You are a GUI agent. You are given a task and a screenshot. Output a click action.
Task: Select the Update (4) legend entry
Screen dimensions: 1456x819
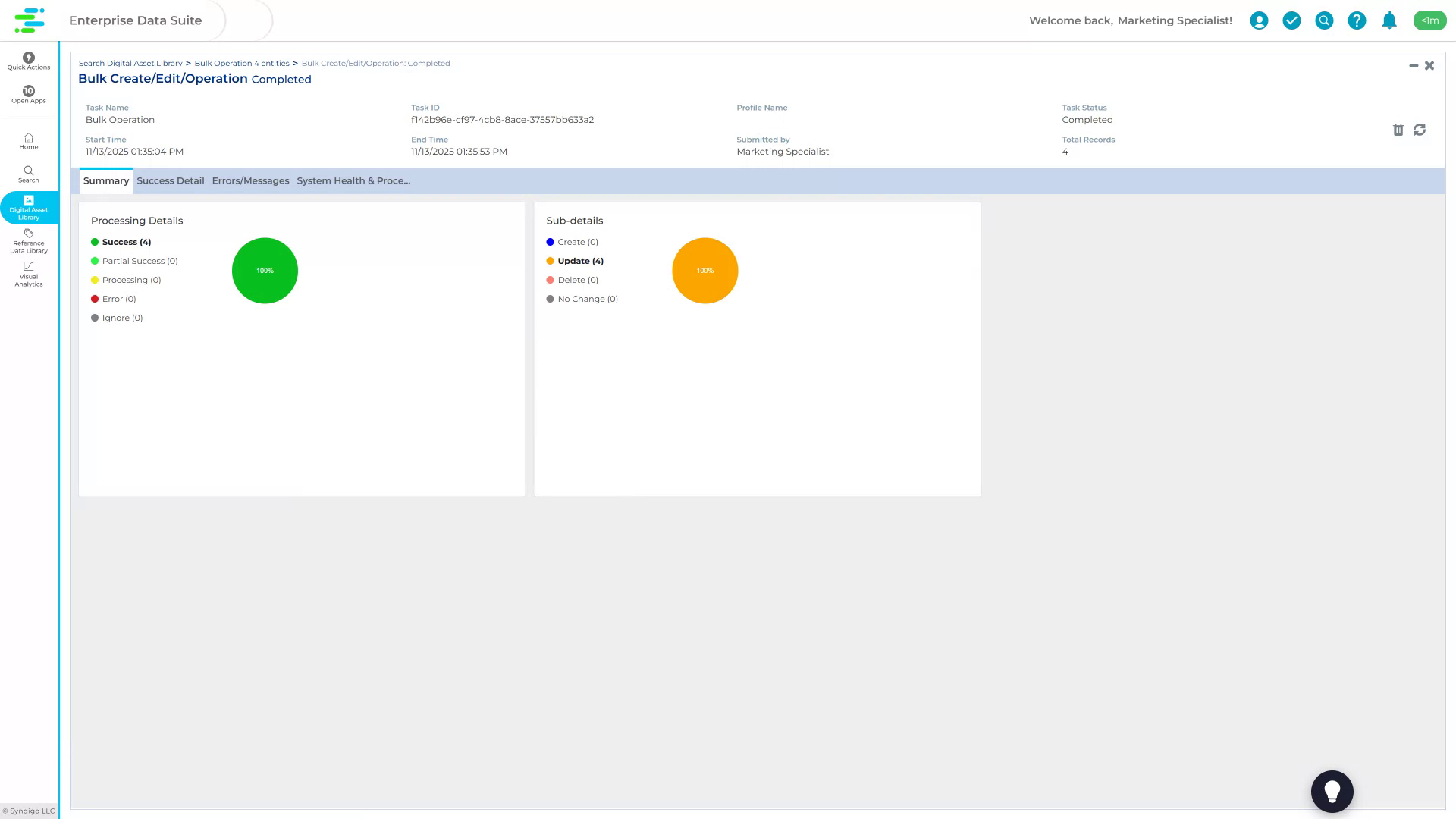tap(579, 261)
